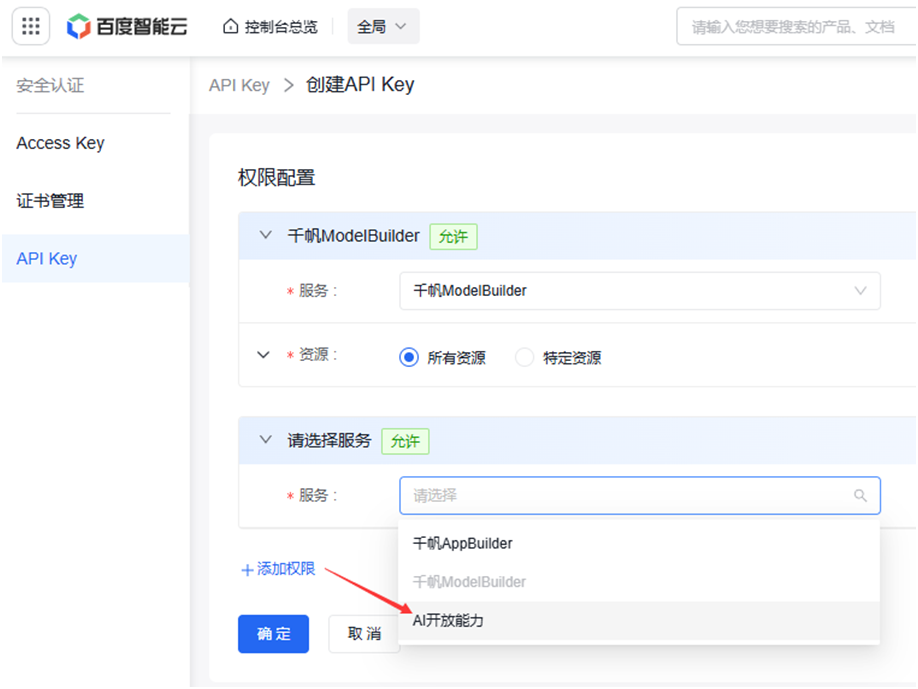Collapse the 请选择服务 permission section
The height and width of the screenshot is (689, 918).
(265, 440)
